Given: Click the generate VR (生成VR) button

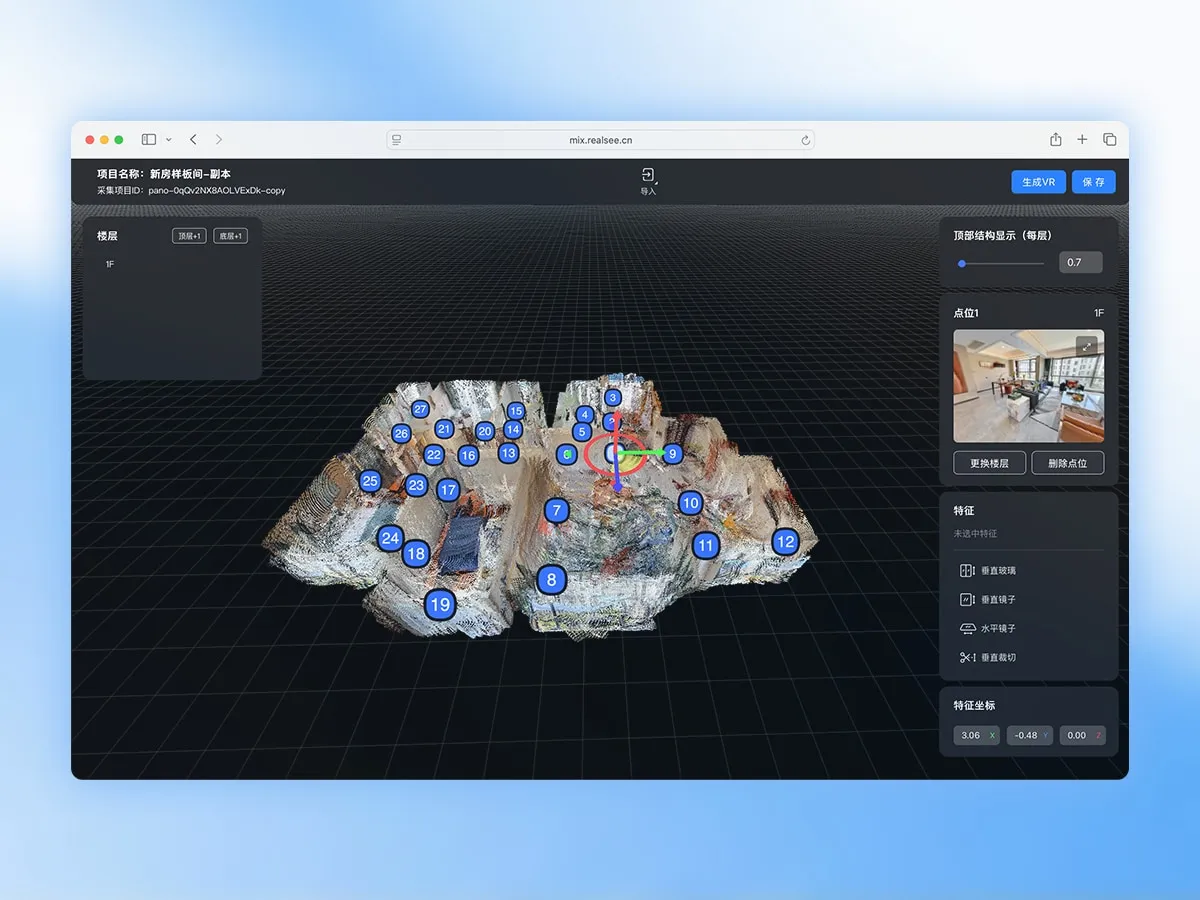Looking at the screenshot, I should coord(1038,182).
